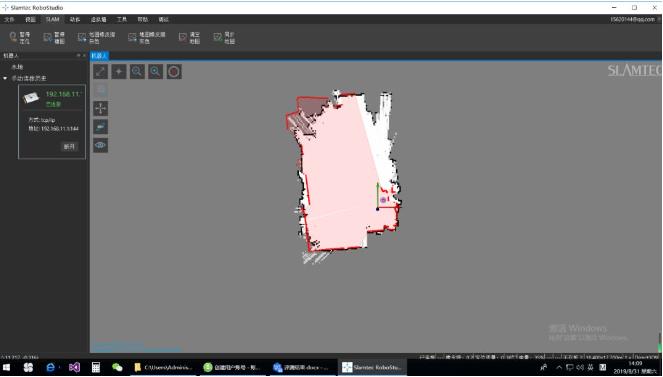The image size is (663, 377).
Task: Click the zoom in magnifier icon
Action: [x=155, y=71]
